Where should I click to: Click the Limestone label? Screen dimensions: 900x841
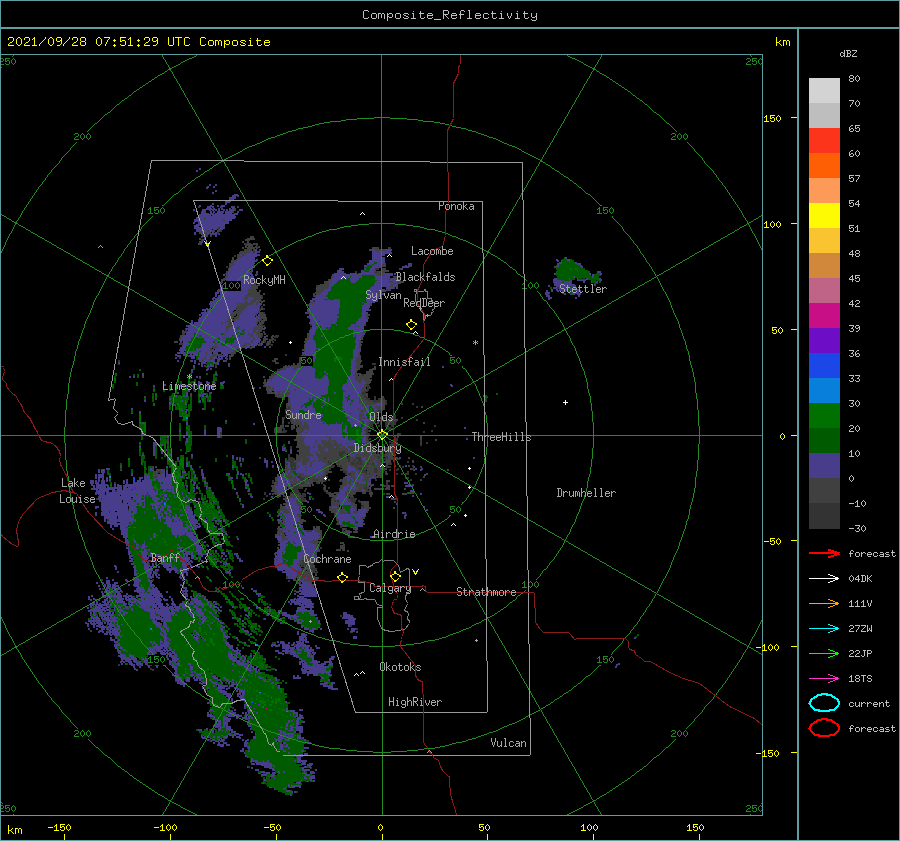tap(189, 386)
